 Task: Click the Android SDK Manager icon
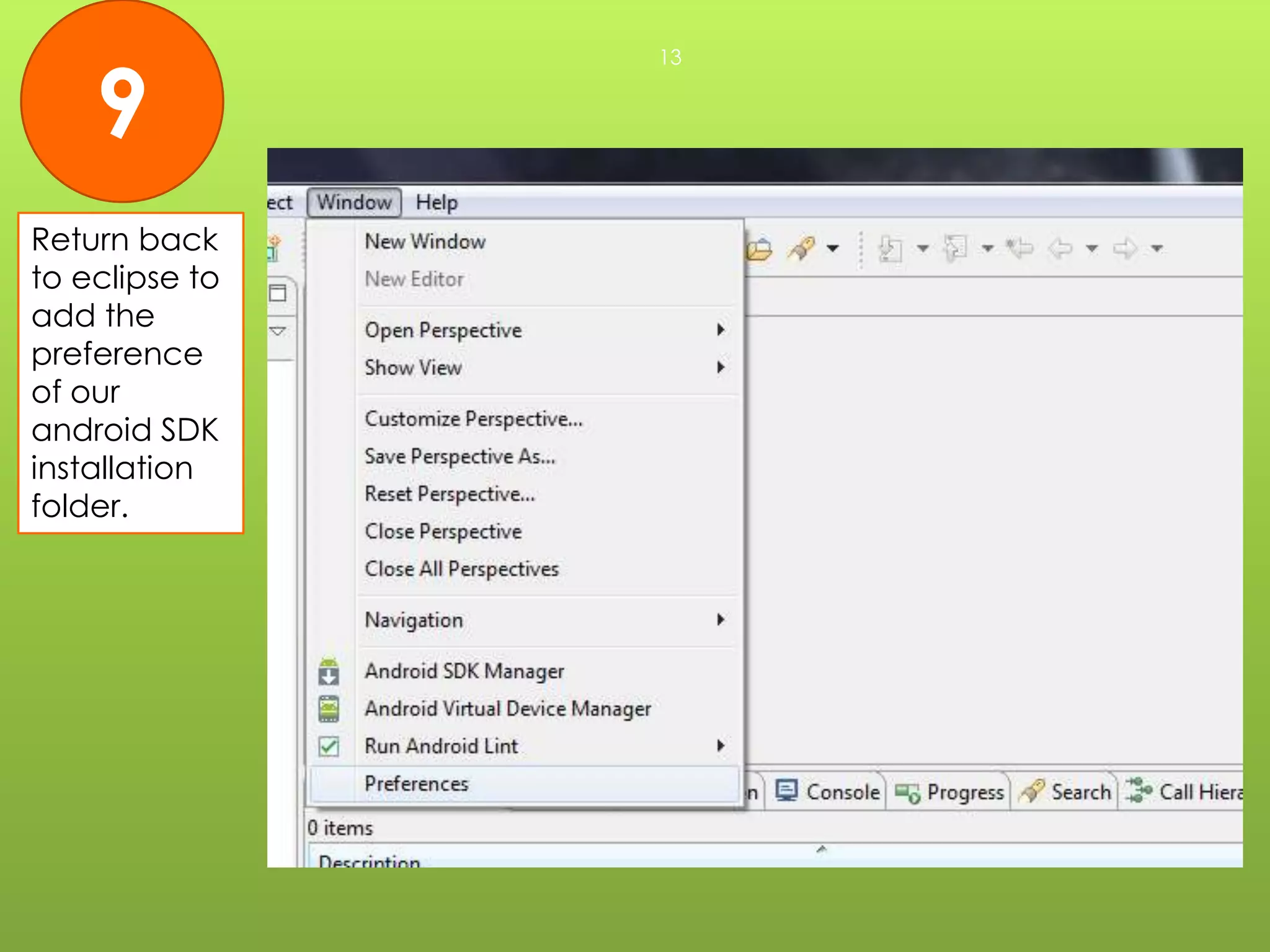click(x=329, y=672)
